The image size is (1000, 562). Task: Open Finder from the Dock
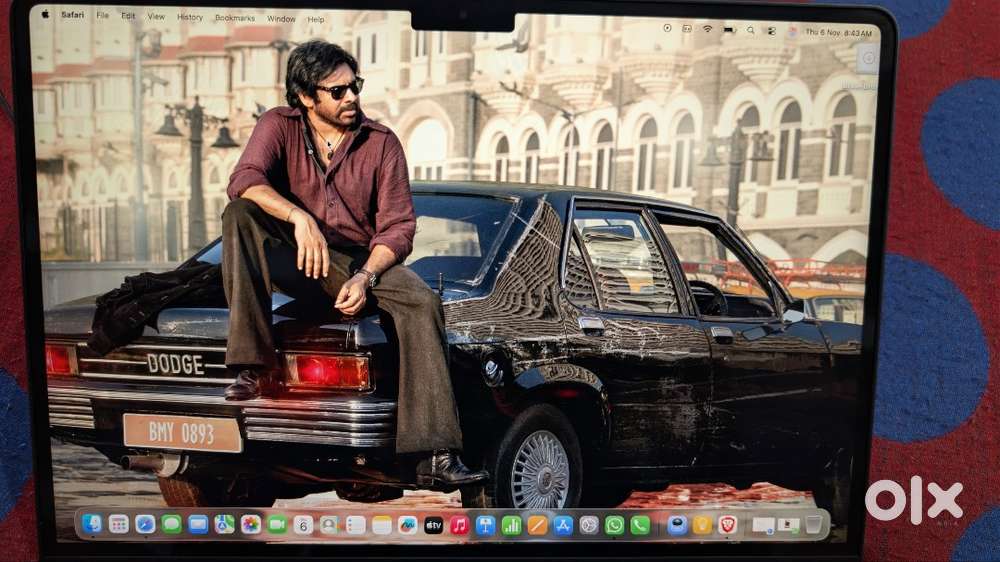[x=92, y=524]
